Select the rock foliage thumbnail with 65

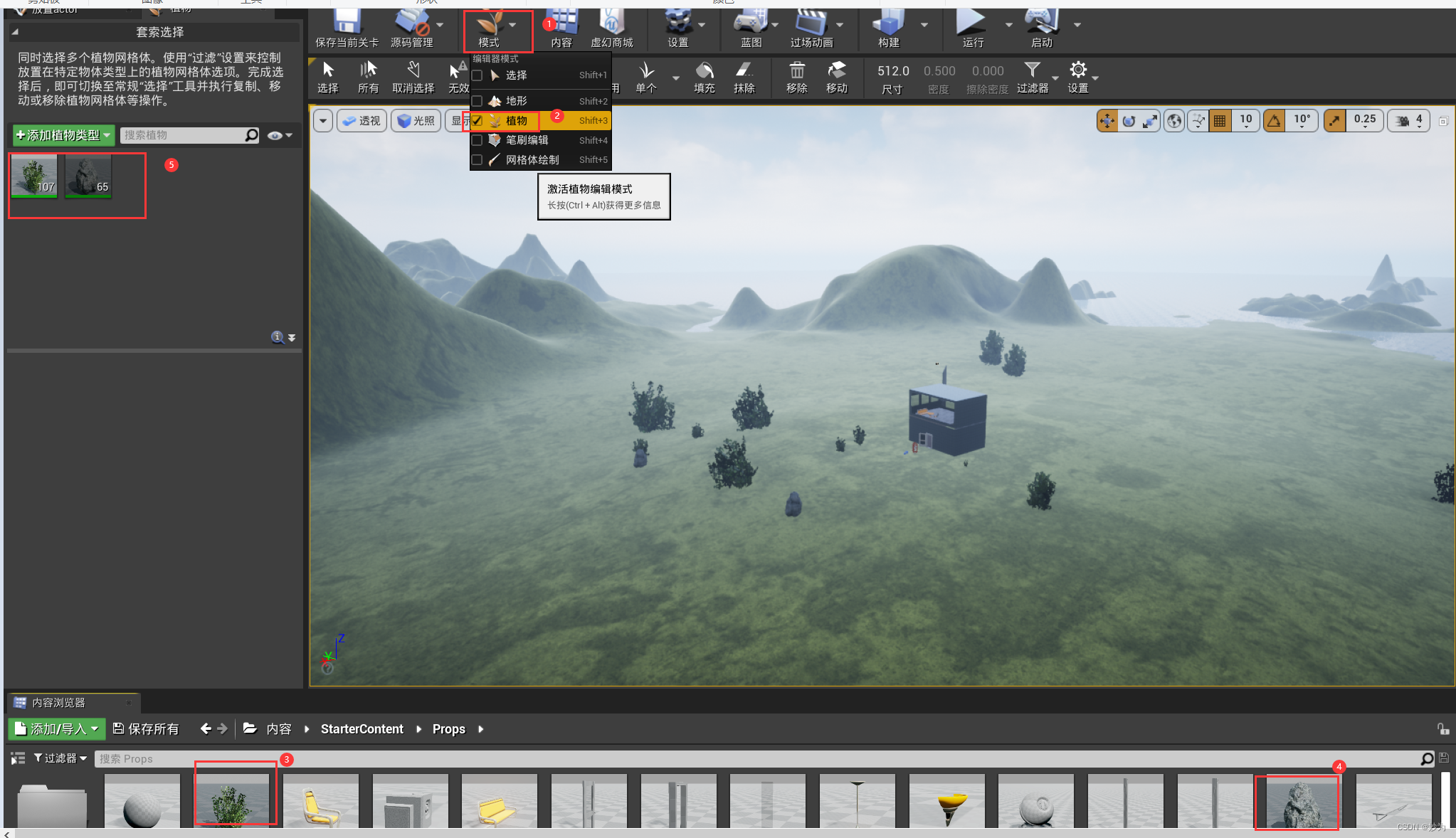click(x=88, y=176)
